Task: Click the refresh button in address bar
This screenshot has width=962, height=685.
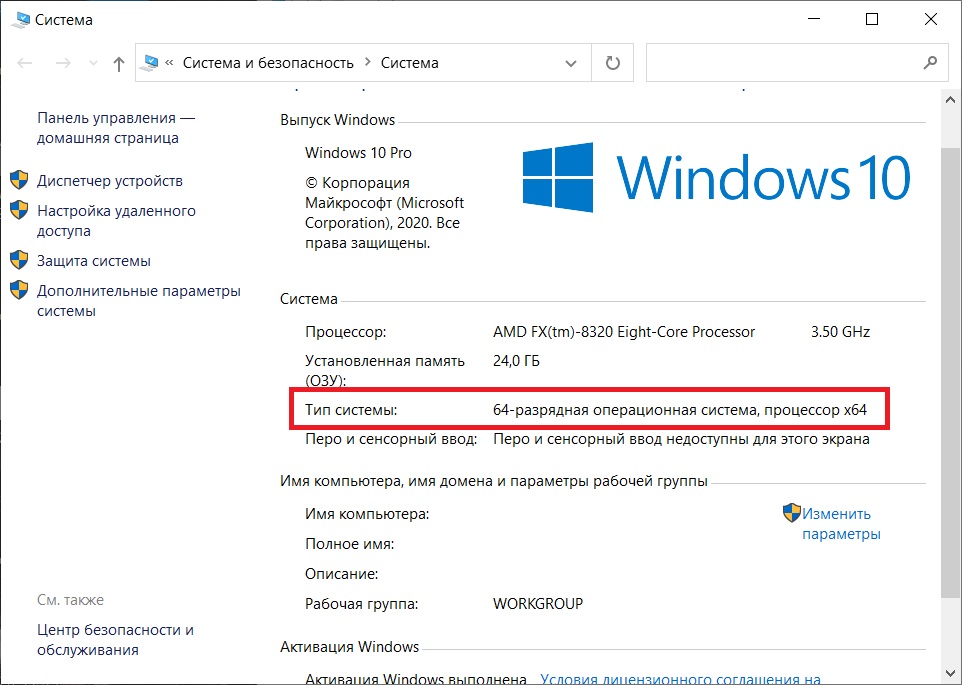Action: click(x=612, y=63)
